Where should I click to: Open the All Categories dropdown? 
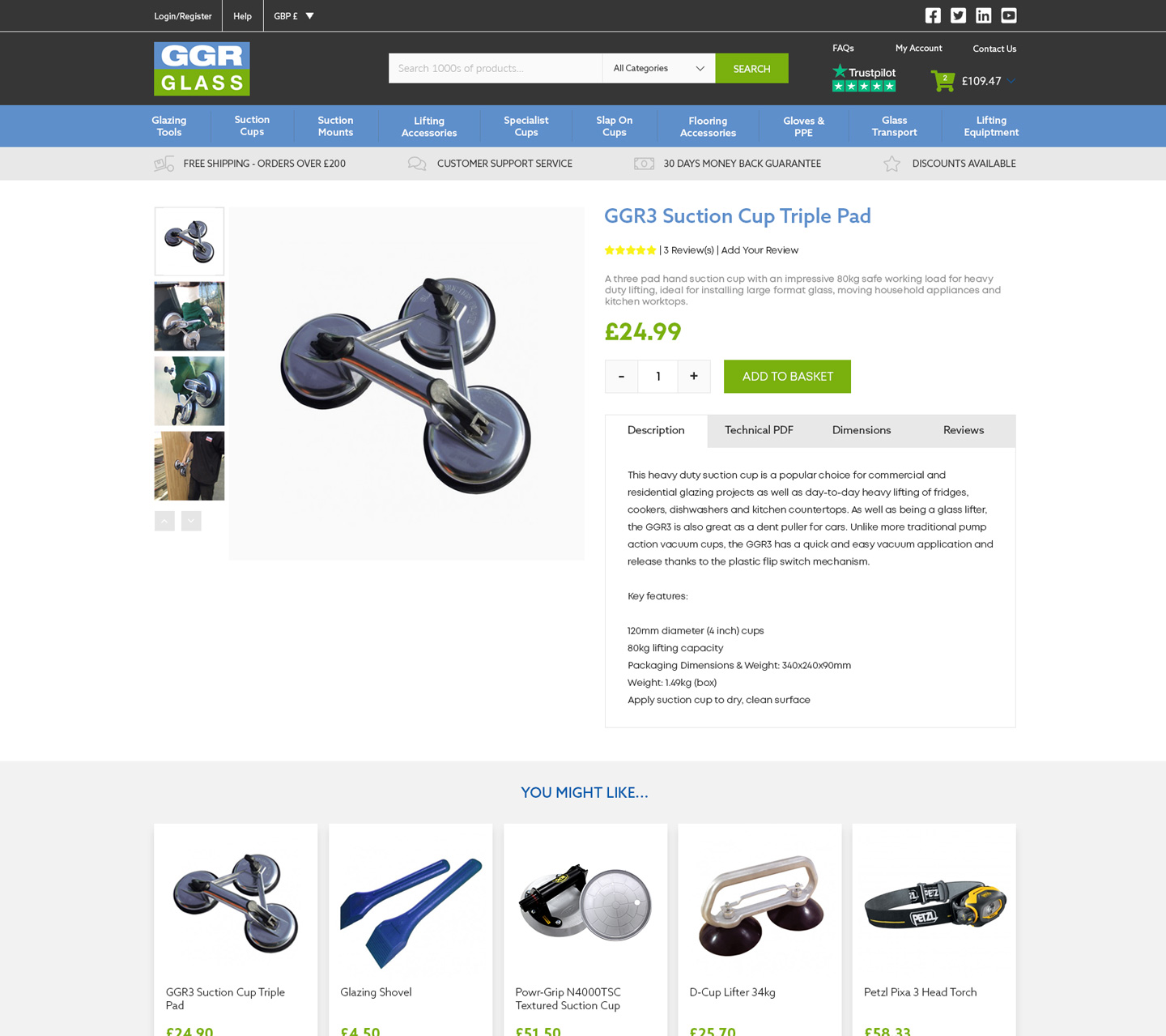659,68
